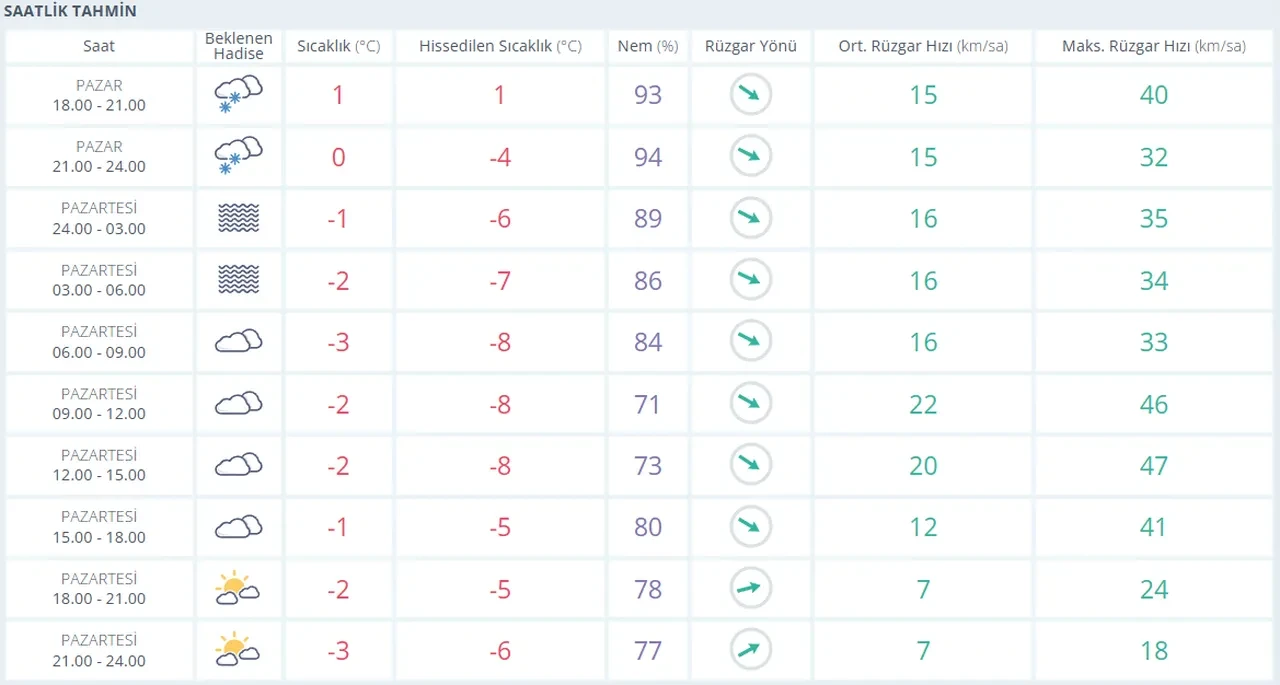Click the partly sunny icon for Pazartesi 18.00 - 21.00
The image size is (1280, 685).
click(238, 589)
